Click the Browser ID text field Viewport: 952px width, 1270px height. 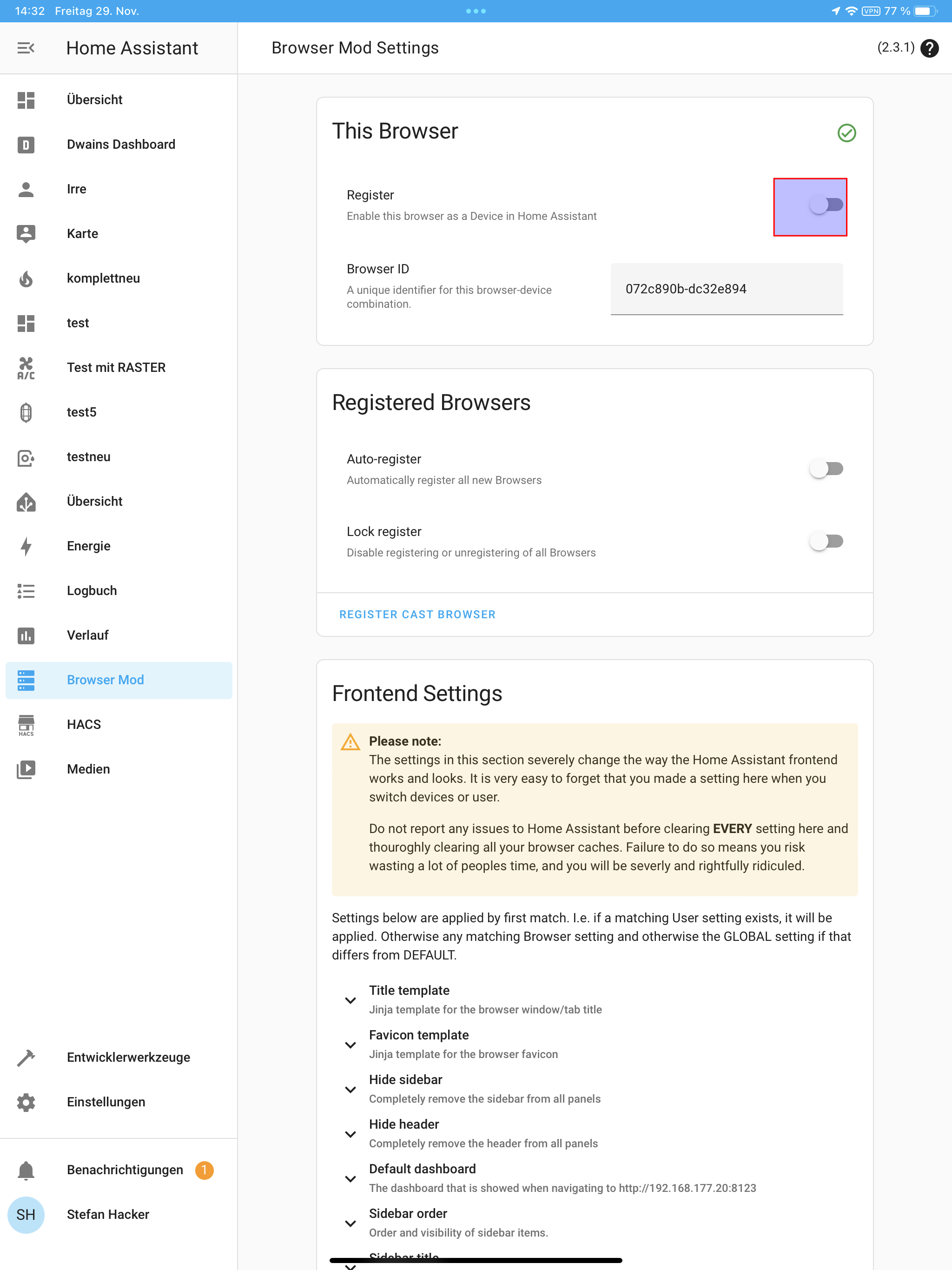click(x=727, y=289)
